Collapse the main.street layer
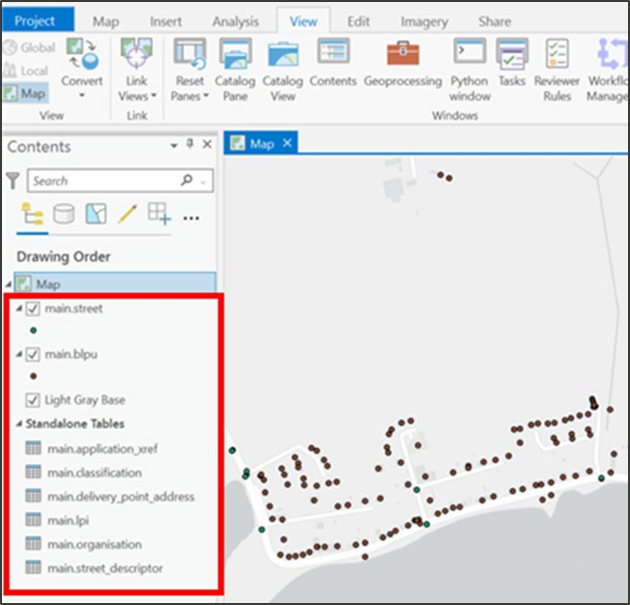Image resolution: width=630 pixels, height=605 pixels. (19, 309)
